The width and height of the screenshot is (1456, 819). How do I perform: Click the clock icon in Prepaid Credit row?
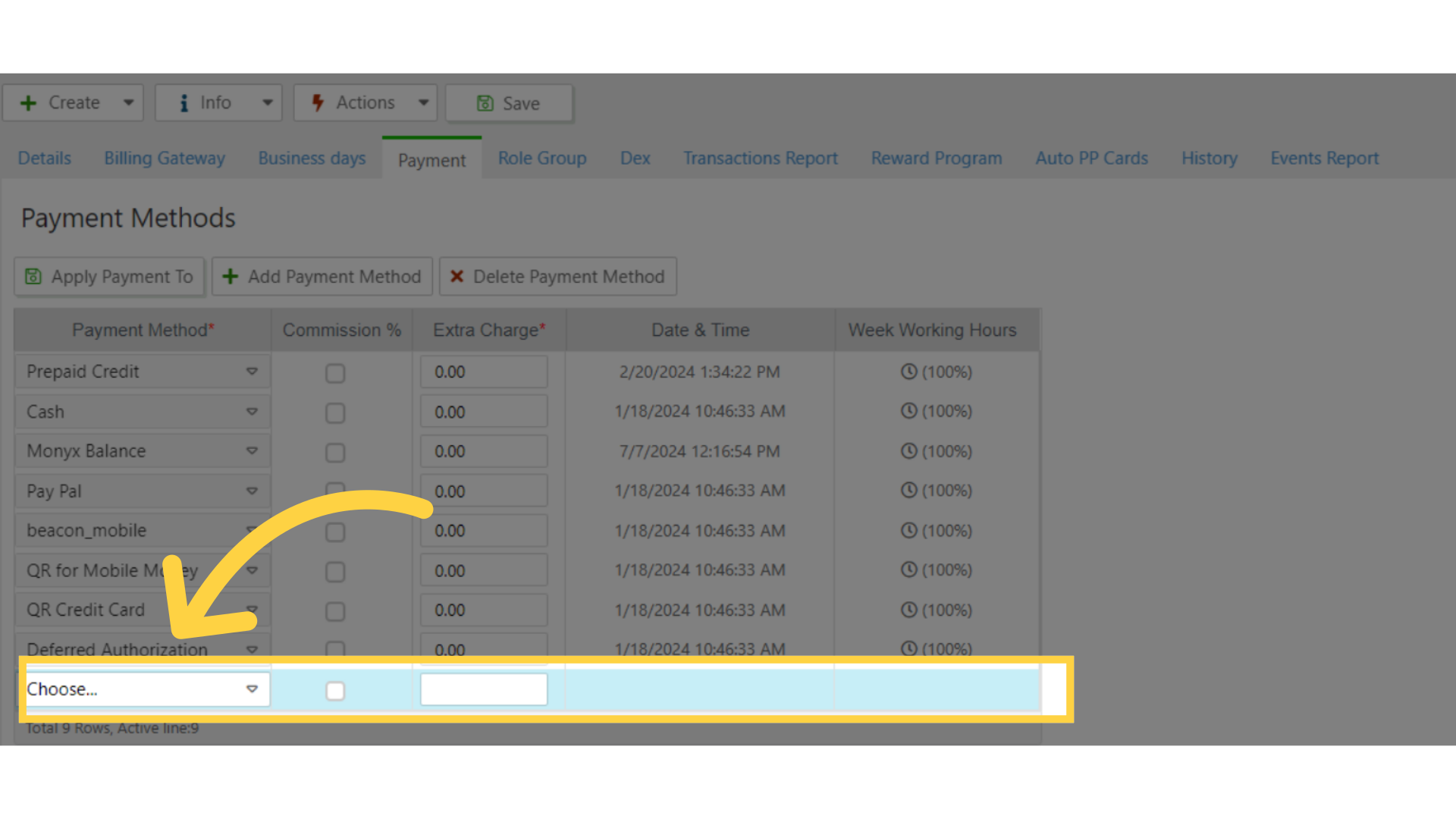(x=908, y=372)
